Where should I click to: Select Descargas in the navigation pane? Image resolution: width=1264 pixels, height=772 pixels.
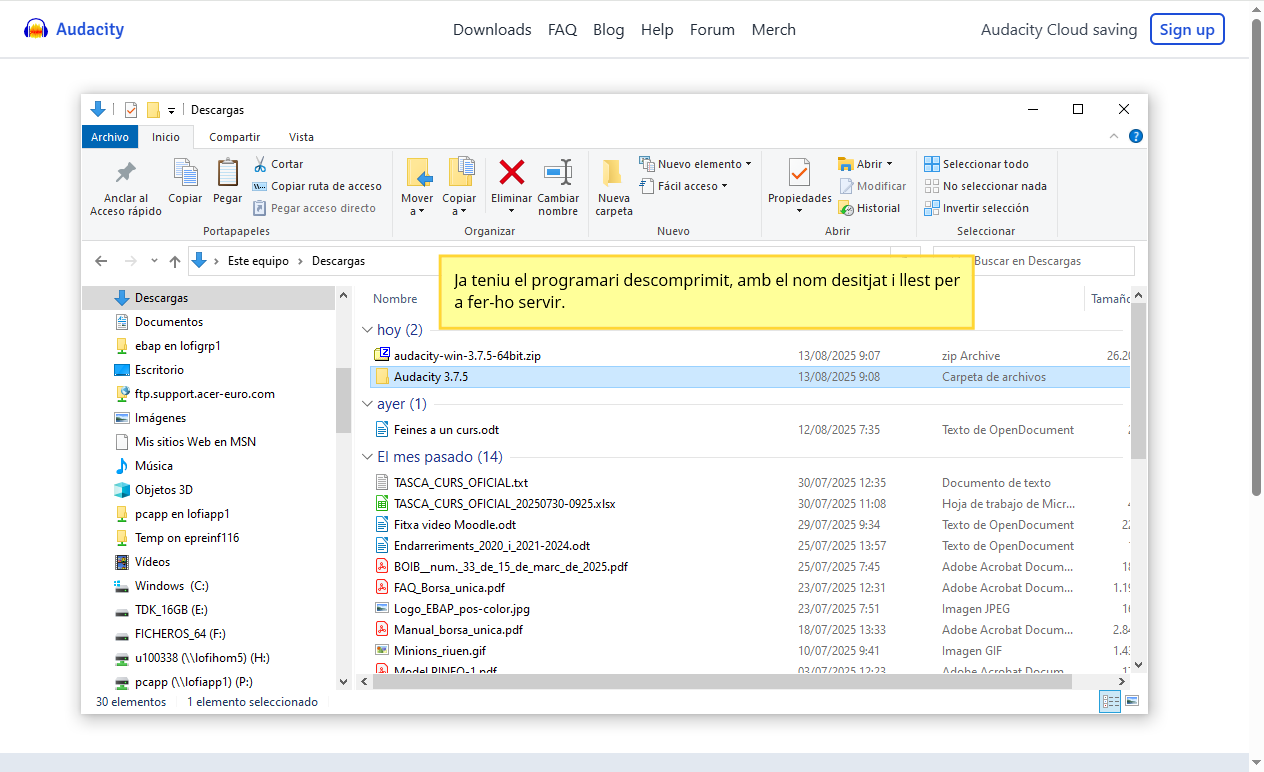208,298
